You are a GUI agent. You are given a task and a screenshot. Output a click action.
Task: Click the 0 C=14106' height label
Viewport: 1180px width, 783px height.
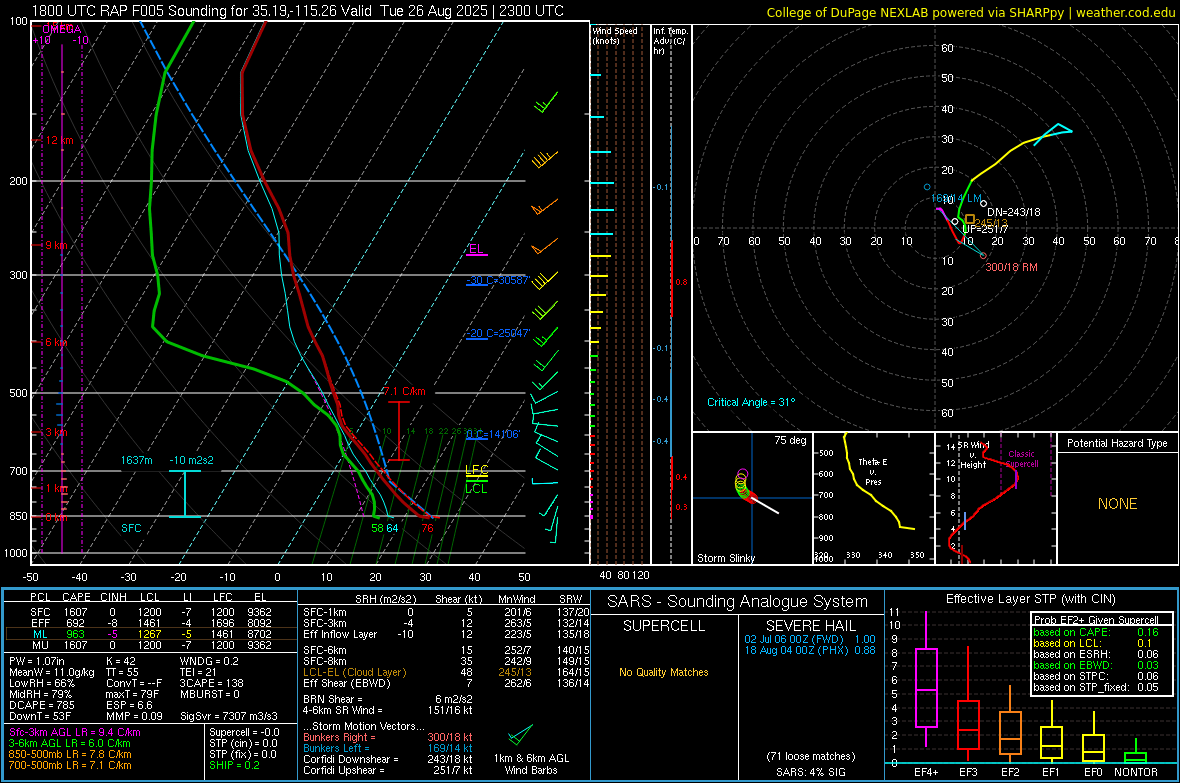pyautogui.click(x=492, y=434)
